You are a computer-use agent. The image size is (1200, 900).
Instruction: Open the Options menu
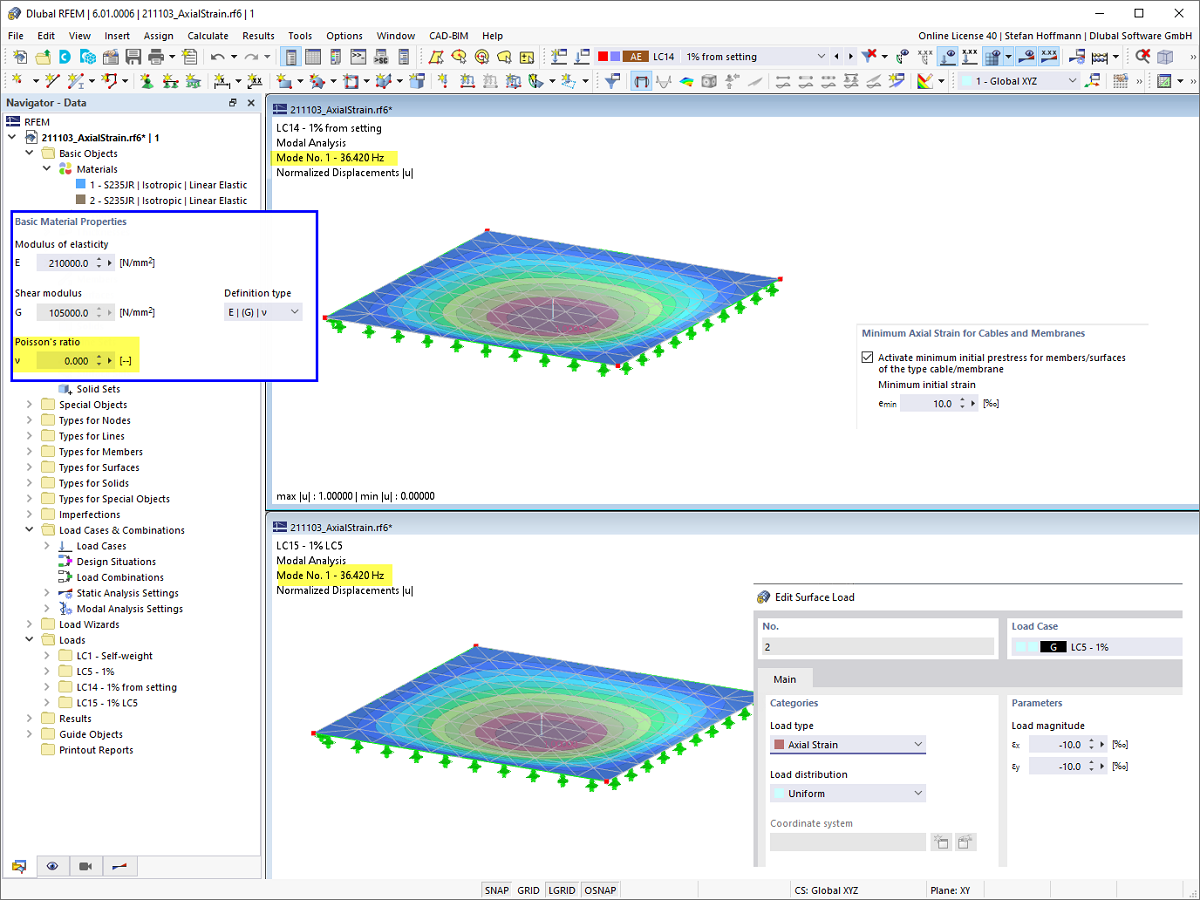tap(344, 35)
